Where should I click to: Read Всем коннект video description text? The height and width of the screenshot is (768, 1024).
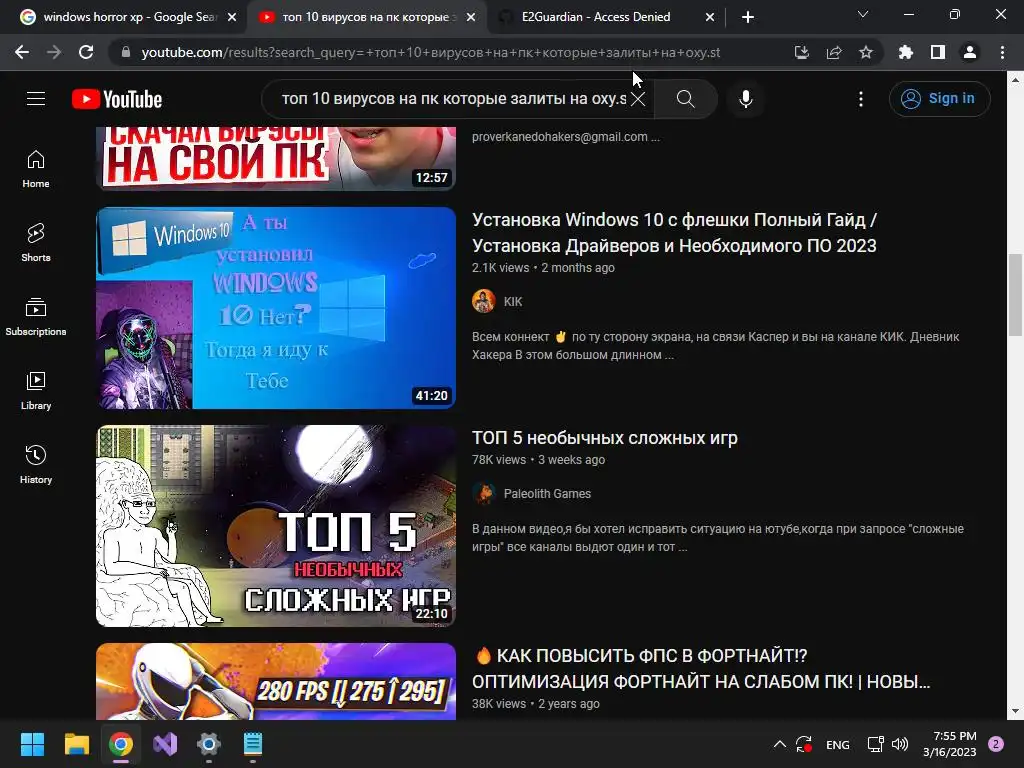716,345
